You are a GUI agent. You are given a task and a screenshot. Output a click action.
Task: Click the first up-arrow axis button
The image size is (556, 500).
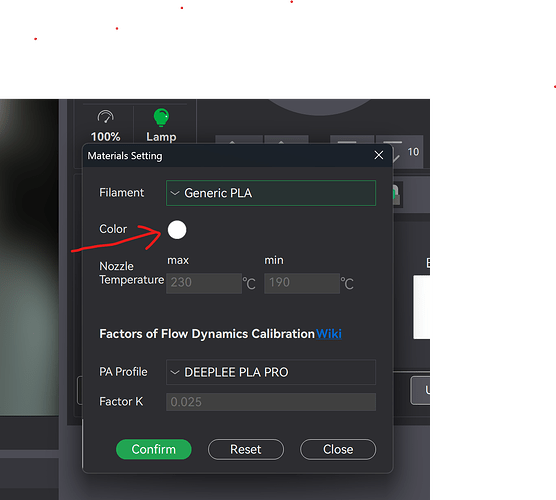pyautogui.click(x=239, y=139)
